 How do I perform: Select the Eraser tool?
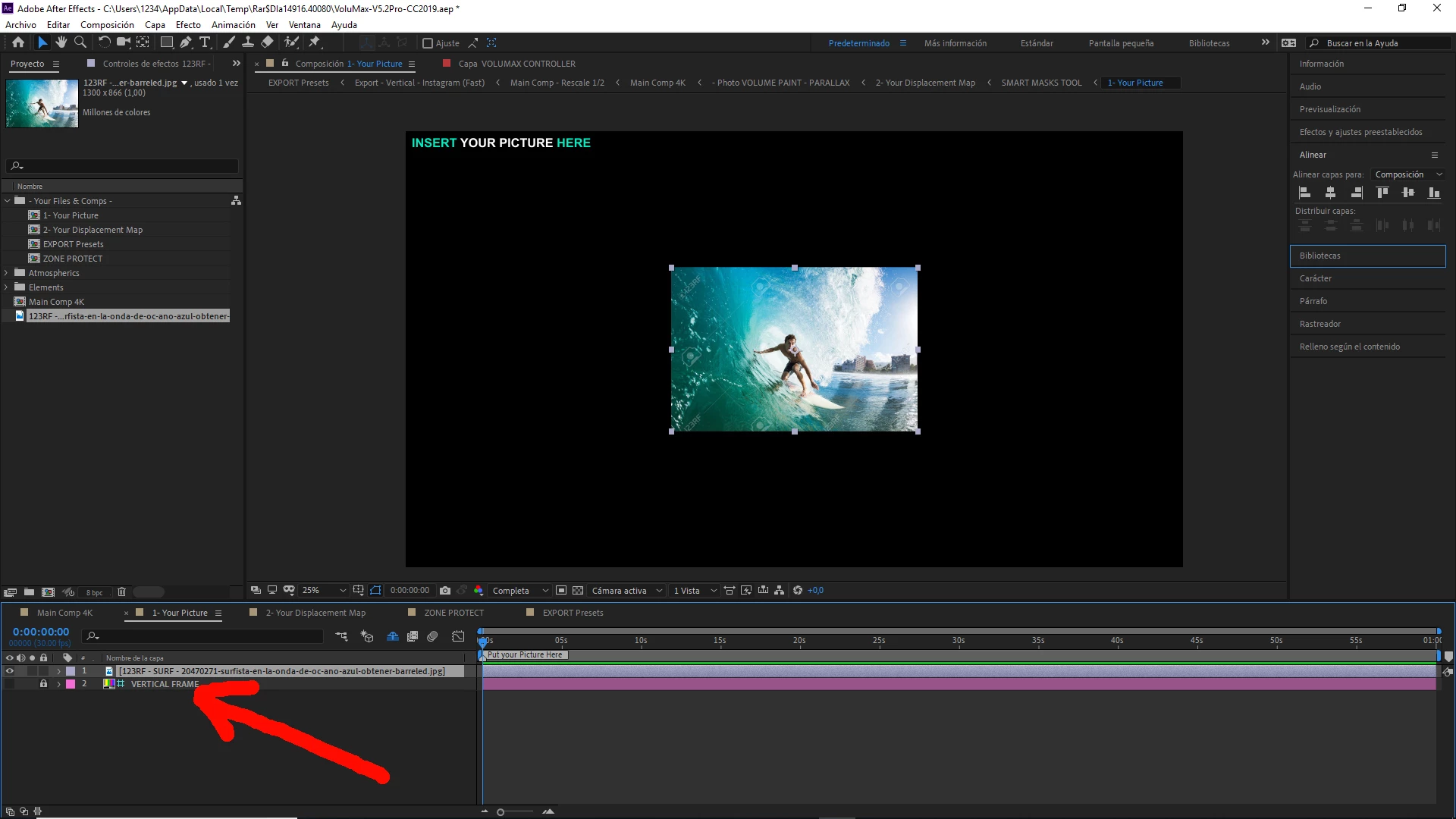point(267,42)
